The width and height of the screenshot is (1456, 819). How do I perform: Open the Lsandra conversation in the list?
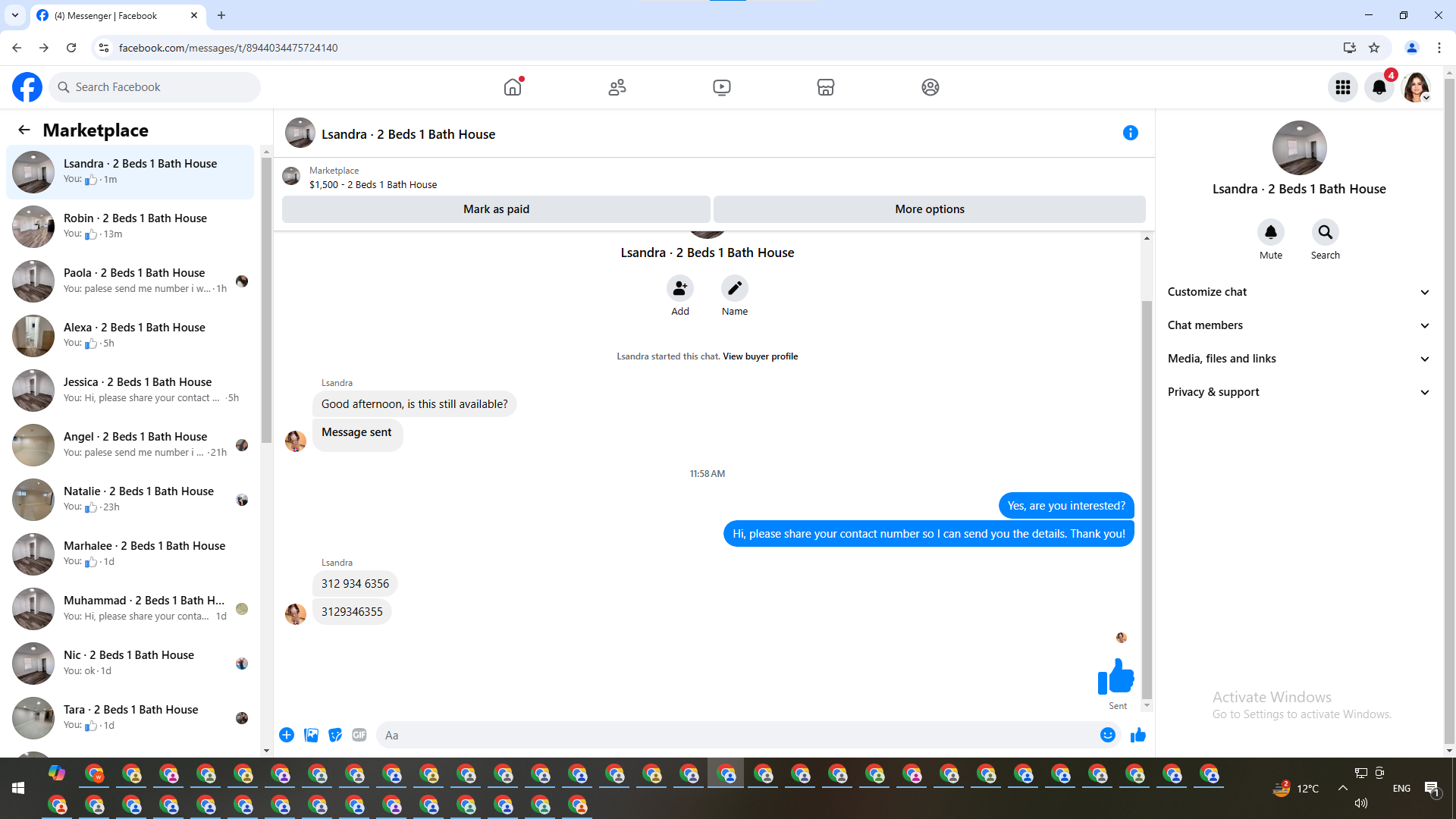tap(130, 172)
